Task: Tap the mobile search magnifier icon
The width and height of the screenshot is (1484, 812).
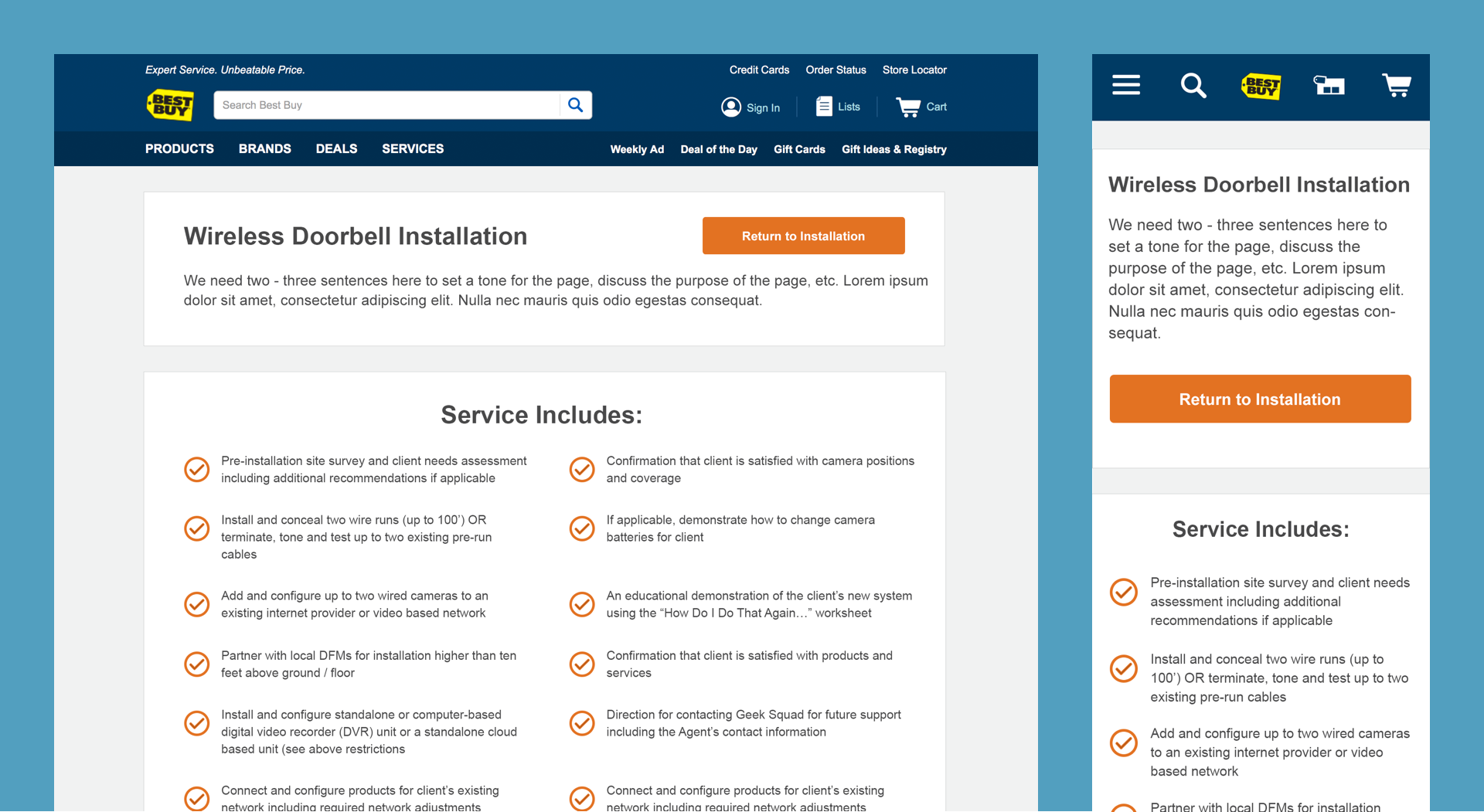Action: (x=1193, y=85)
